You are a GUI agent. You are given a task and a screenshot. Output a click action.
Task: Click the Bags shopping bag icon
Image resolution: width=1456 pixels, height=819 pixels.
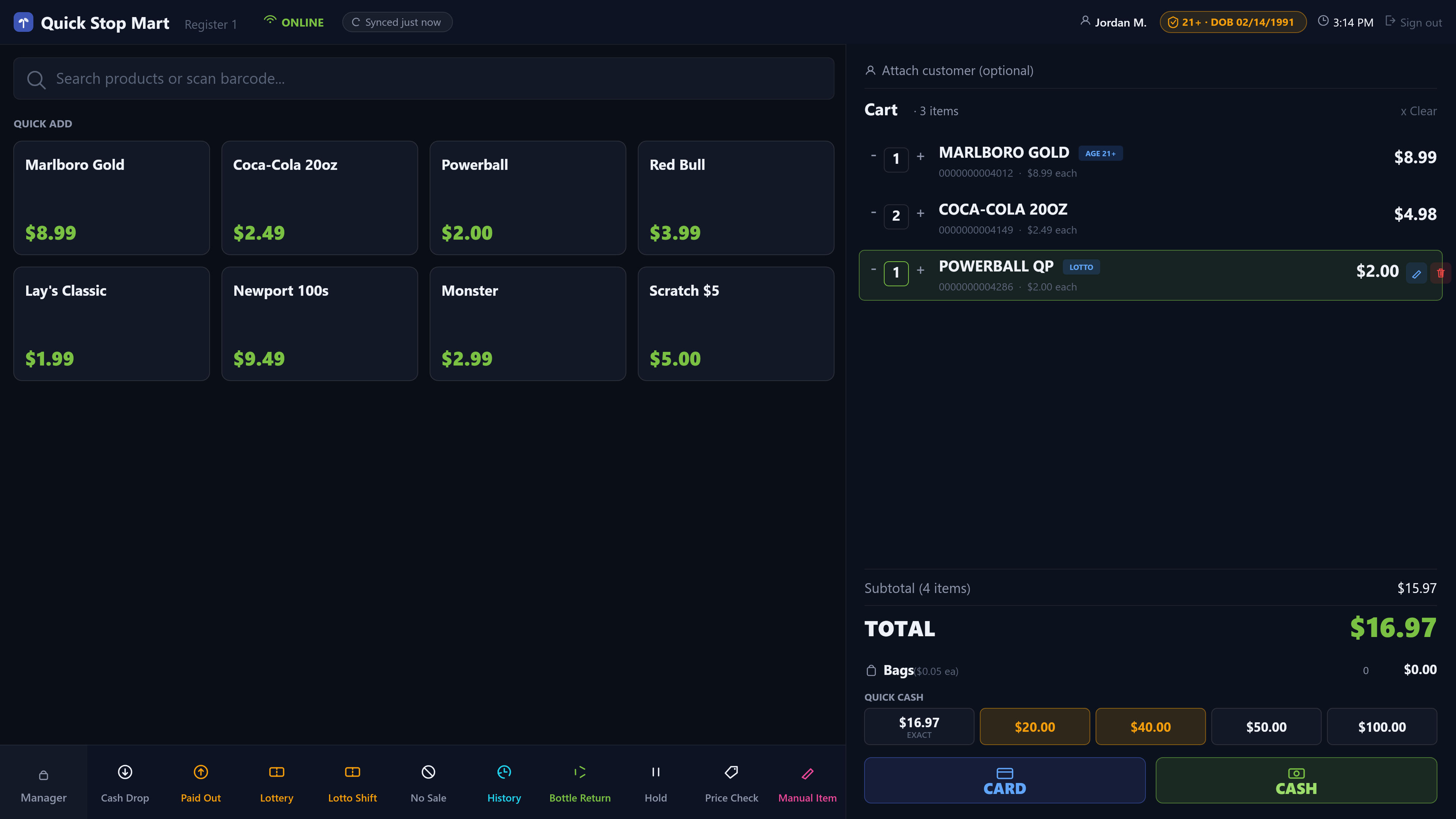pyautogui.click(x=871, y=670)
